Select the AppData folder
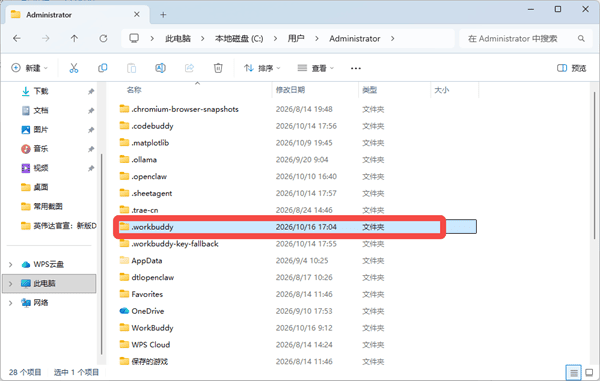 click(x=147, y=261)
